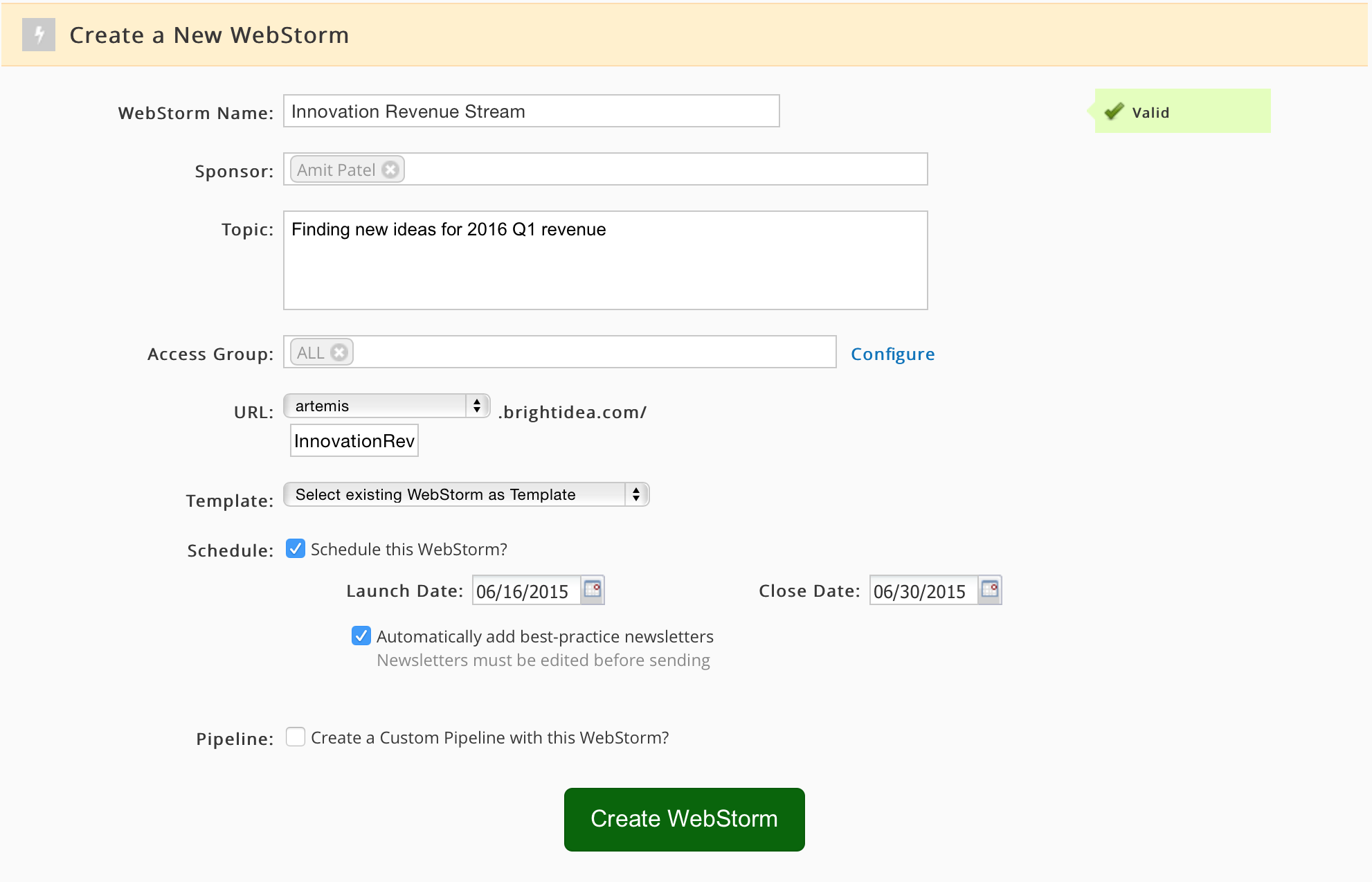Viewport: 1372px width, 882px height.
Task: Open the artemis URL subdomain dropdown
Action: 387,406
